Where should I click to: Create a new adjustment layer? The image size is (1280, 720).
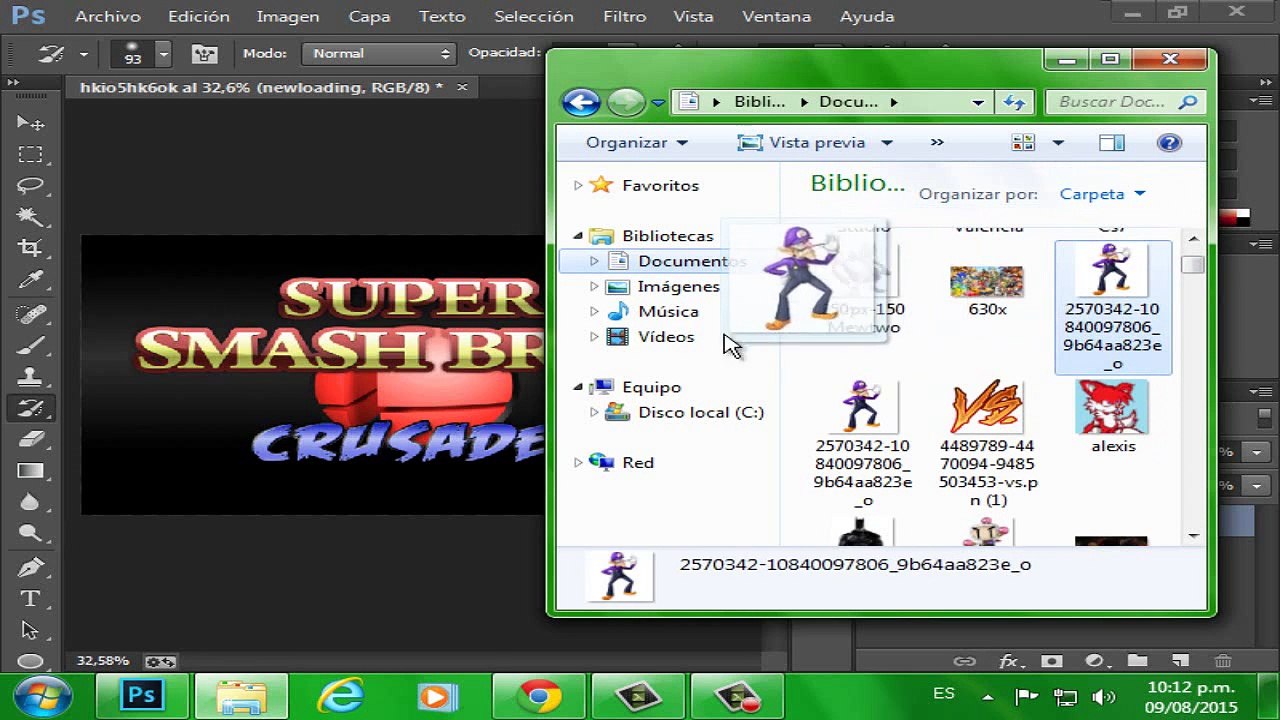click(x=1094, y=661)
